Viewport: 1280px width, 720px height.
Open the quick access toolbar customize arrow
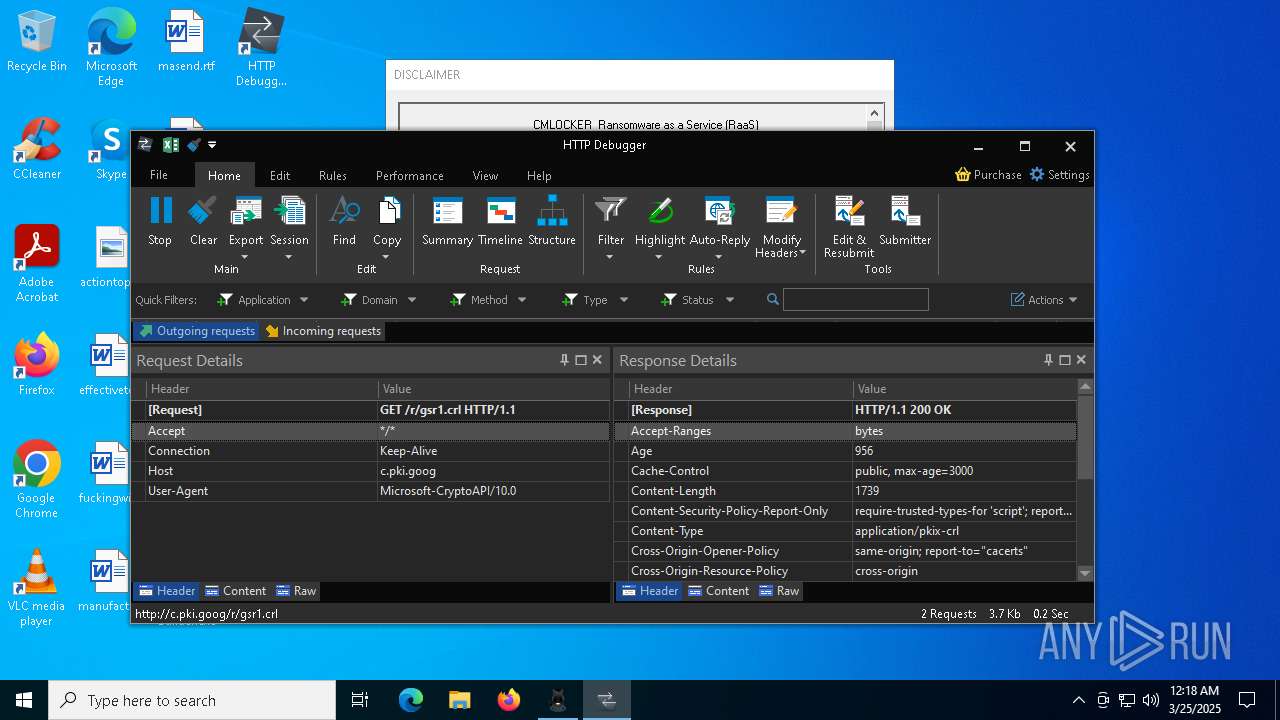212,145
